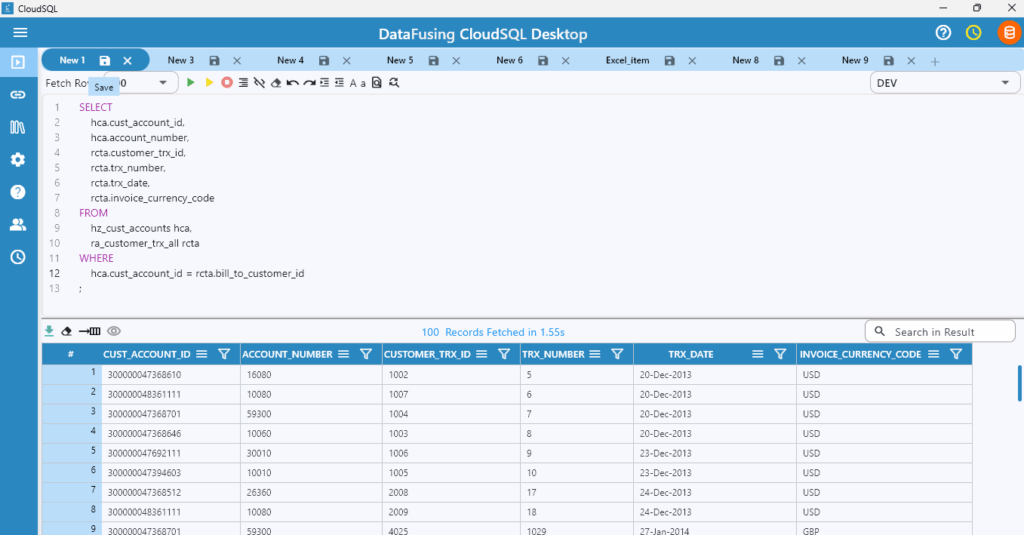Switch to the Excel_item tab
The image size is (1024, 535).
(x=628, y=60)
